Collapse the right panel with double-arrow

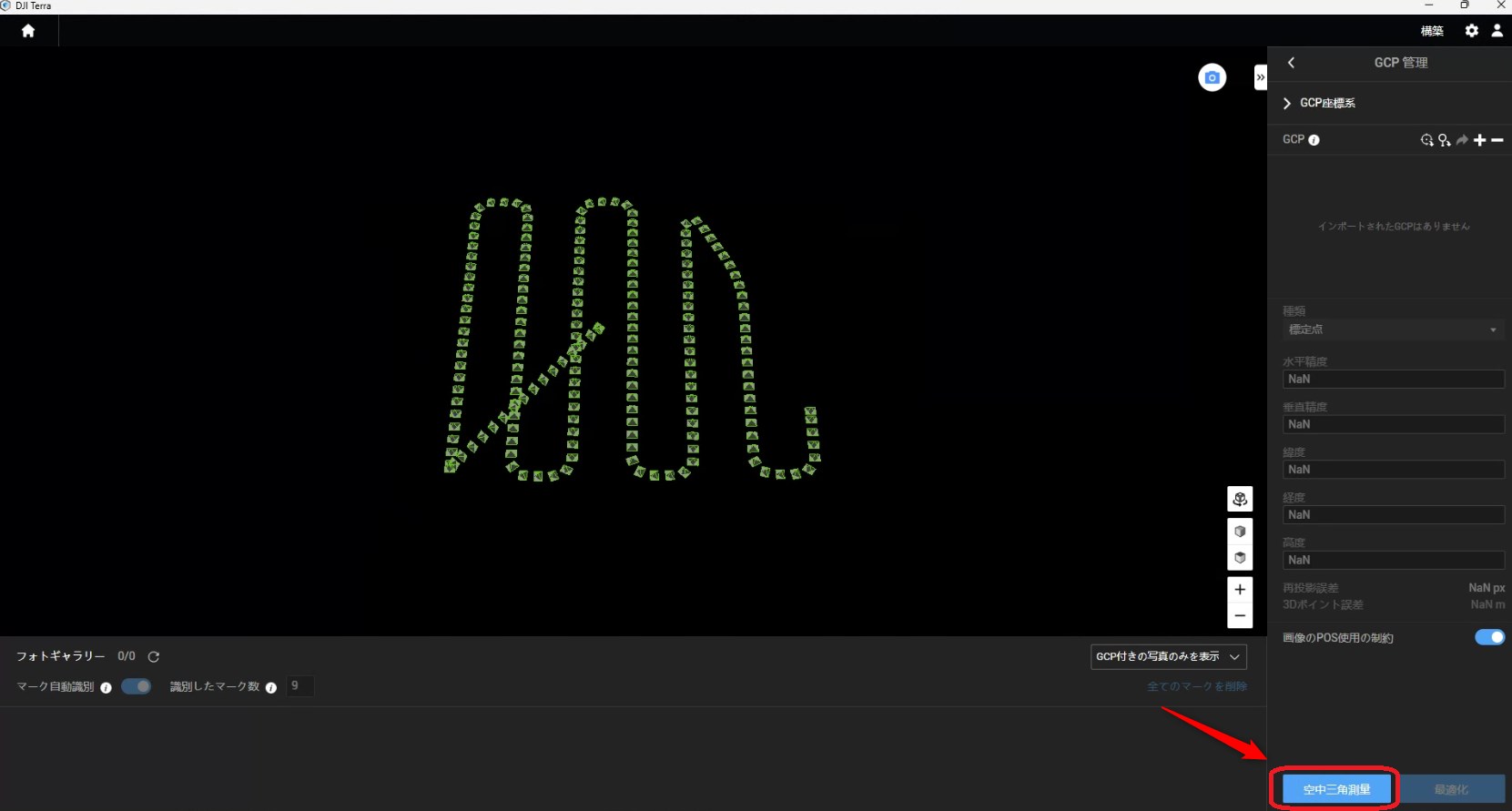point(1260,77)
